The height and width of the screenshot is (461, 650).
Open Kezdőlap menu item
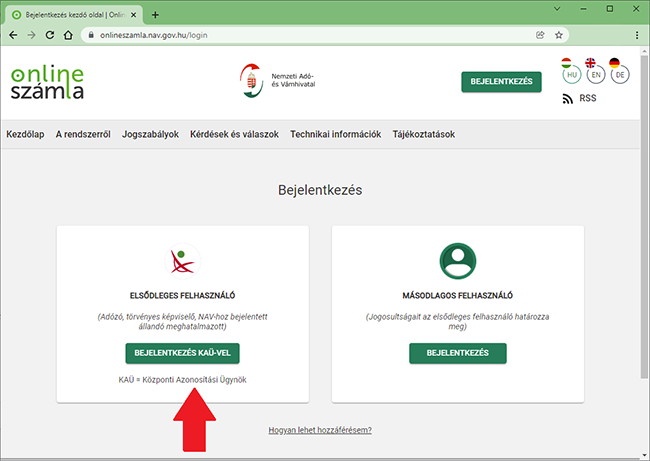(25, 134)
